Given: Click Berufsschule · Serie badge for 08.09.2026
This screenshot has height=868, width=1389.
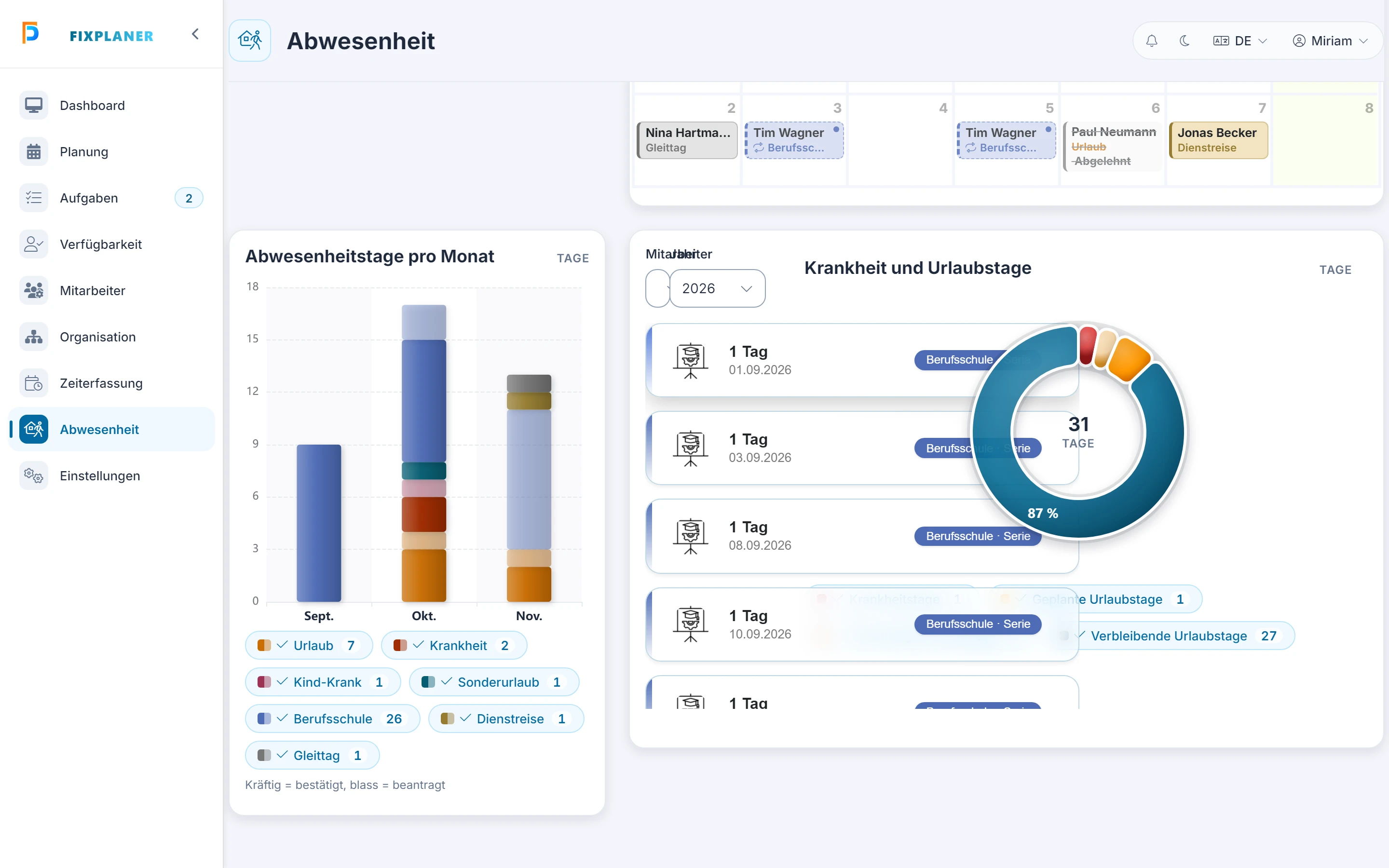Looking at the screenshot, I should pos(978,536).
